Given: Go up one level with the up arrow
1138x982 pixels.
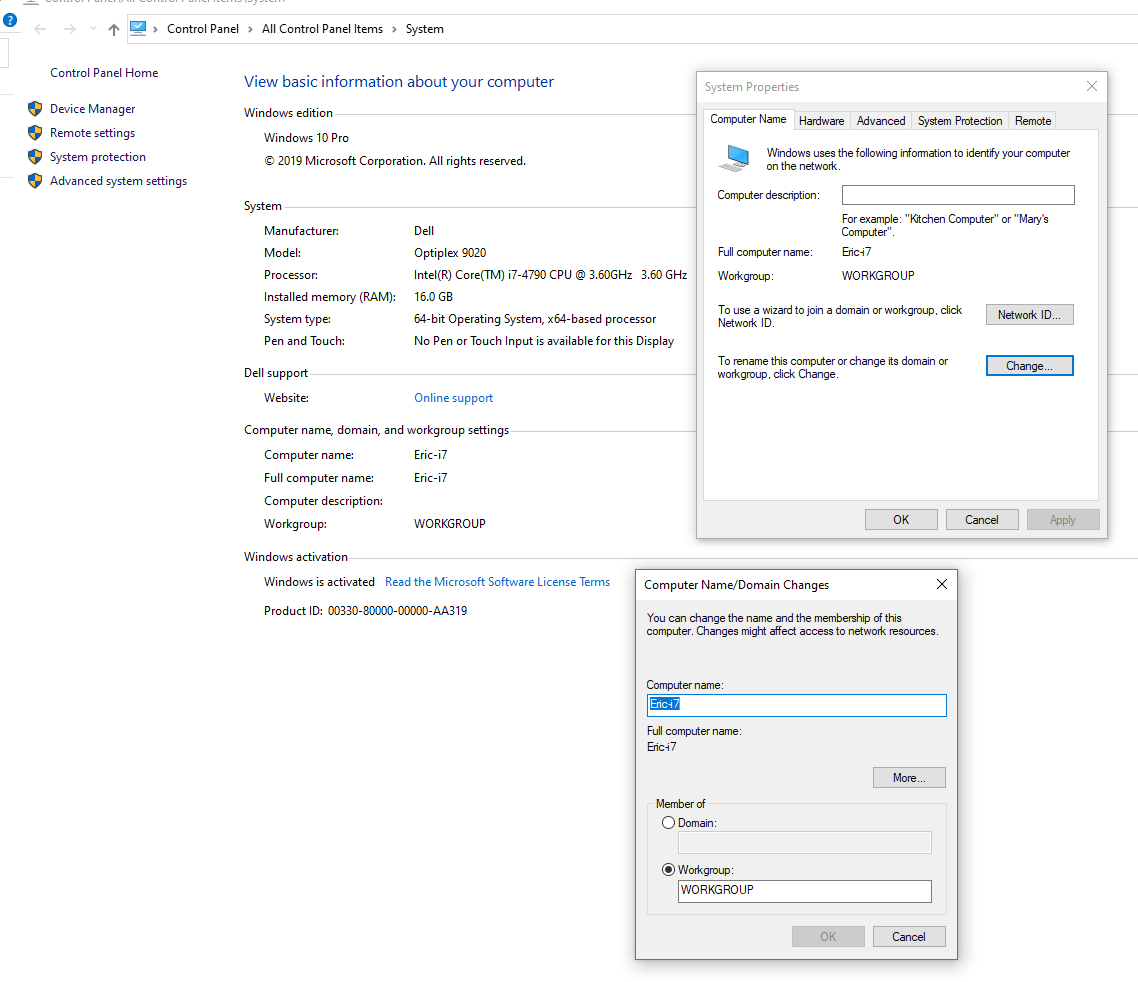Looking at the screenshot, I should click(114, 29).
